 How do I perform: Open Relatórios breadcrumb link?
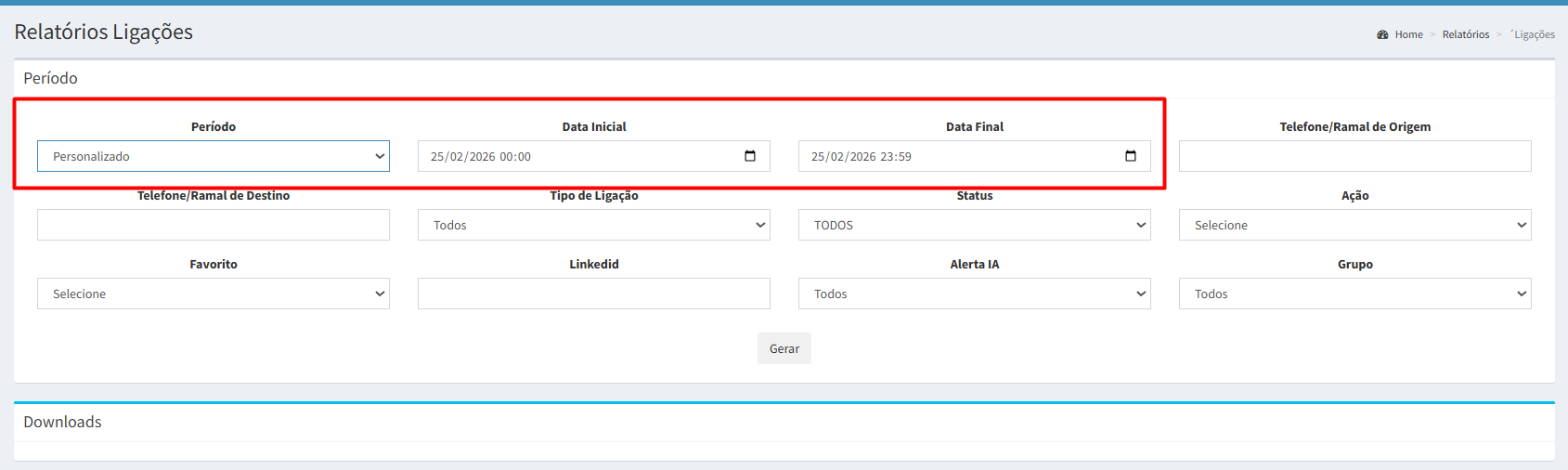pyautogui.click(x=1465, y=34)
